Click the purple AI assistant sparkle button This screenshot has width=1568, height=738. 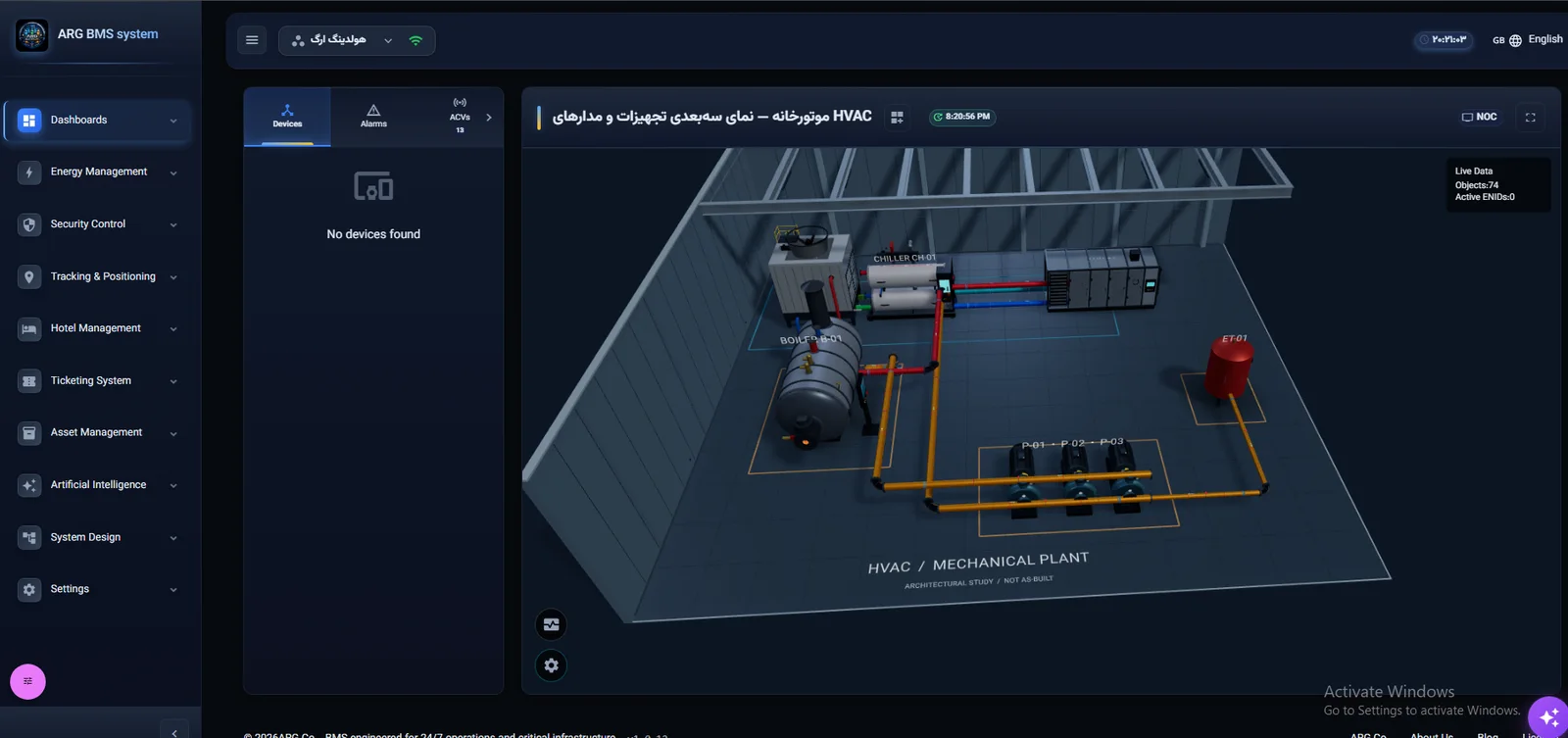point(1548,716)
